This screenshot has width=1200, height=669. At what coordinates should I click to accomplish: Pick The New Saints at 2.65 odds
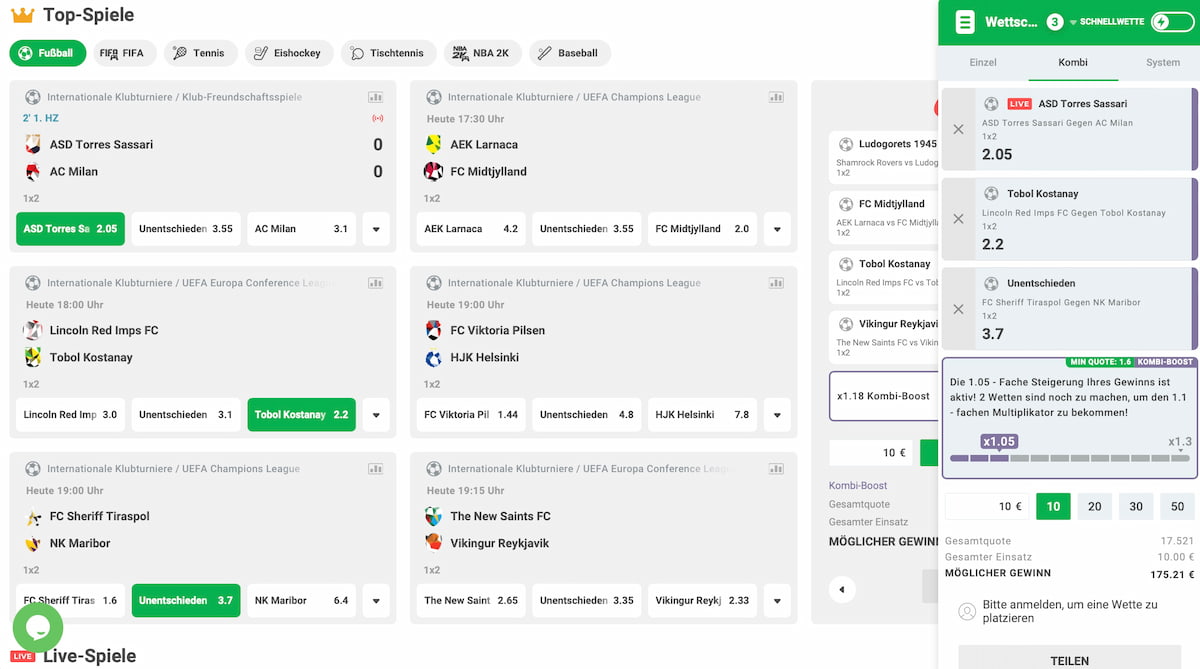471,601
